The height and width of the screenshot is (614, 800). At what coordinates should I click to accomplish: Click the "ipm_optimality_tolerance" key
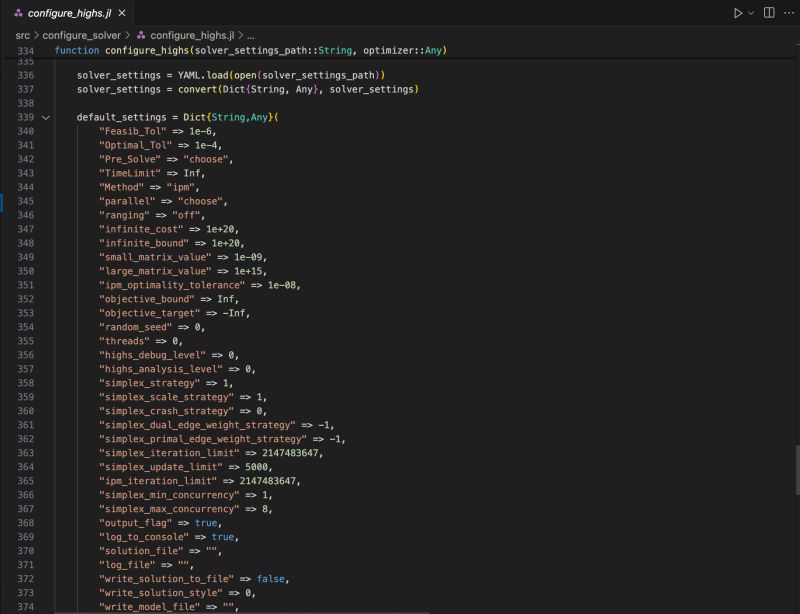point(172,285)
